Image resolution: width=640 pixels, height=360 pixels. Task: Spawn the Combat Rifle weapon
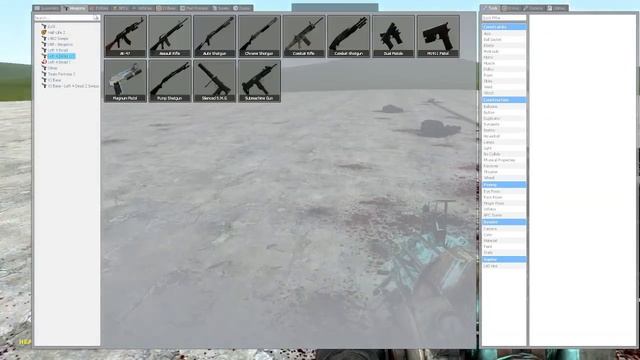[x=304, y=36]
